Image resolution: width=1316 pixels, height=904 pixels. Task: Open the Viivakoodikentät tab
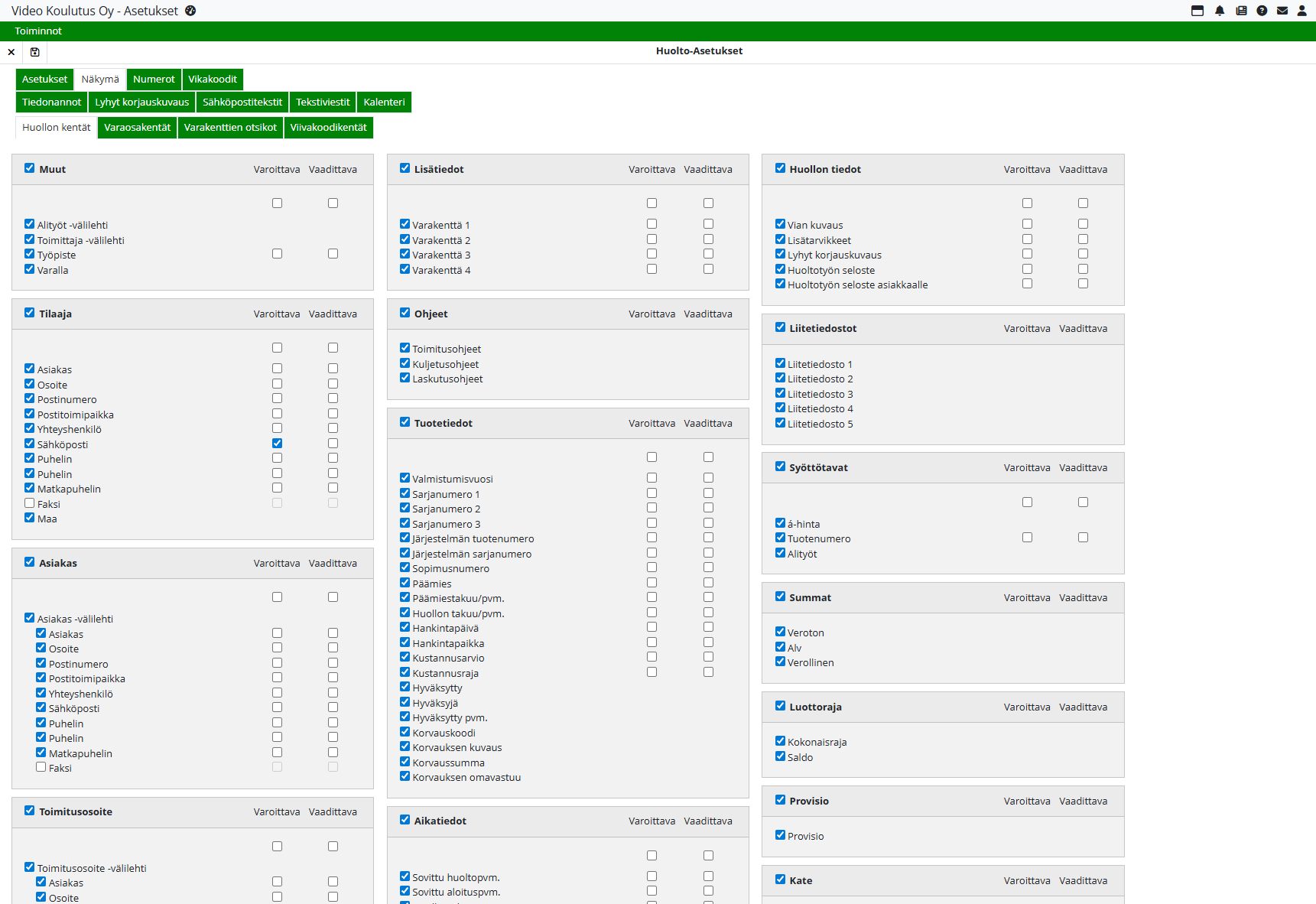pyautogui.click(x=328, y=128)
